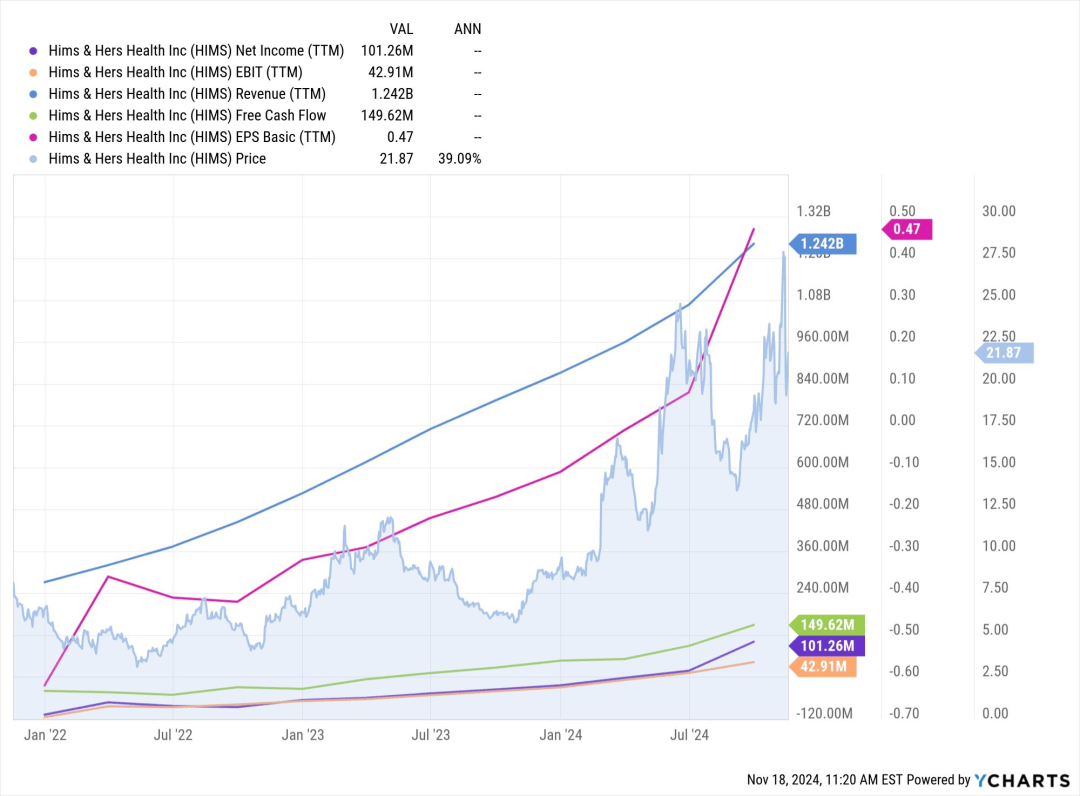Select the HIMS Net Income (TTM) legend label
The height and width of the screenshot is (796, 1080).
196,51
